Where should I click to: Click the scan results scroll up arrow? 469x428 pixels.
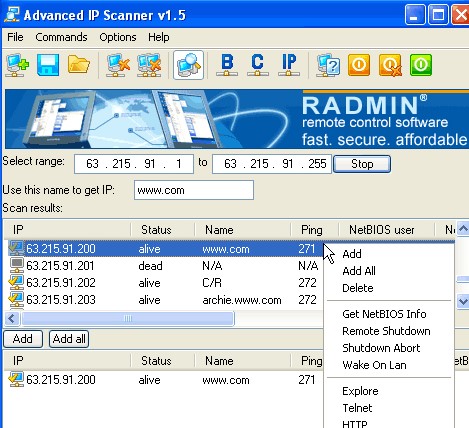[x=463, y=229]
